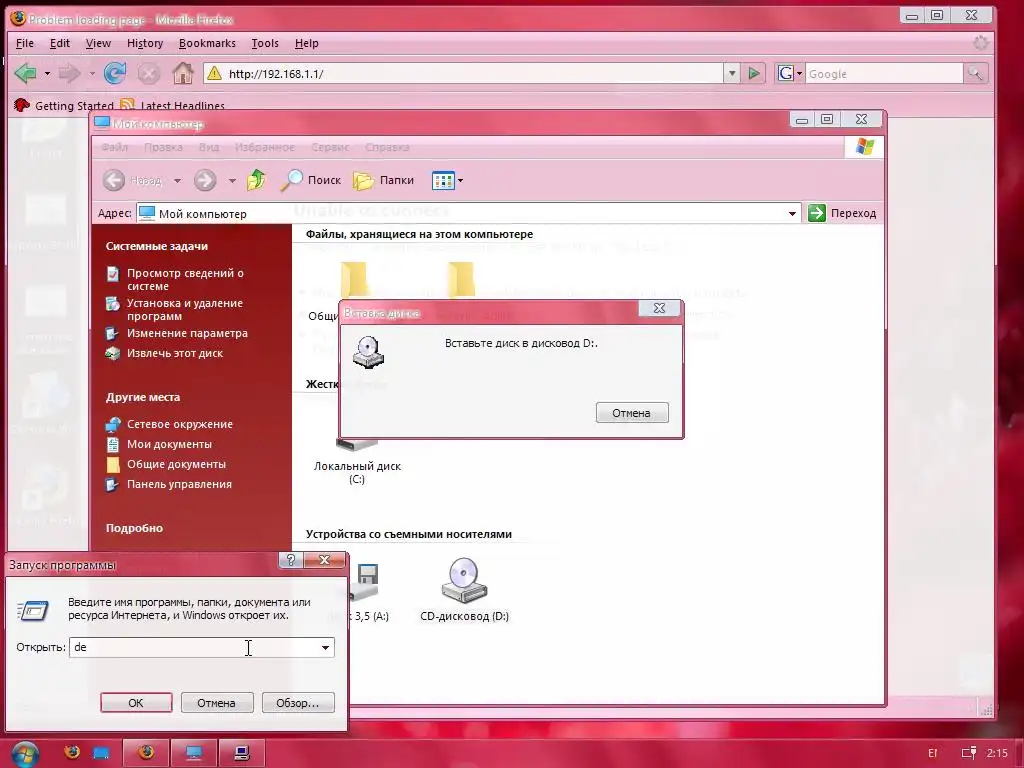The height and width of the screenshot is (768, 1024).
Task: Click Обзор... browse button
Action: coord(297,703)
